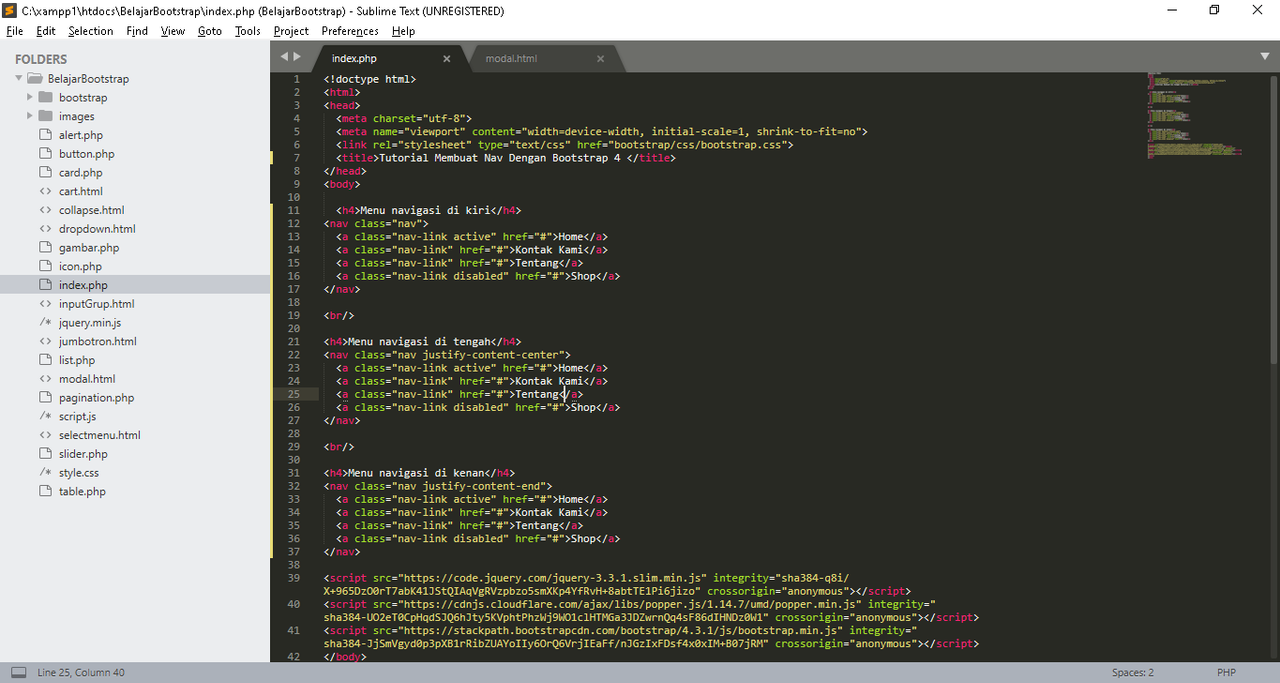Click the bootstrap folder icon
This screenshot has height=683, width=1280.
45,97
